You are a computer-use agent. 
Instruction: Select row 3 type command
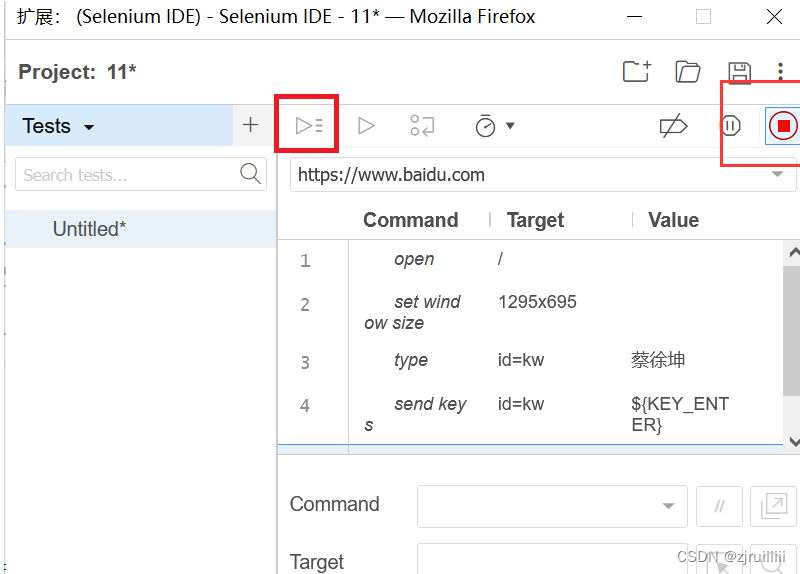(x=531, y=361)
